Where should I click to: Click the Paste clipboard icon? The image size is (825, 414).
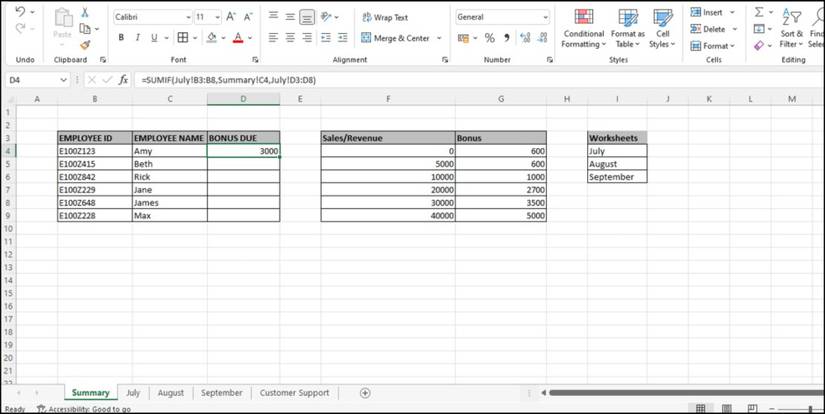pos(63,19)
